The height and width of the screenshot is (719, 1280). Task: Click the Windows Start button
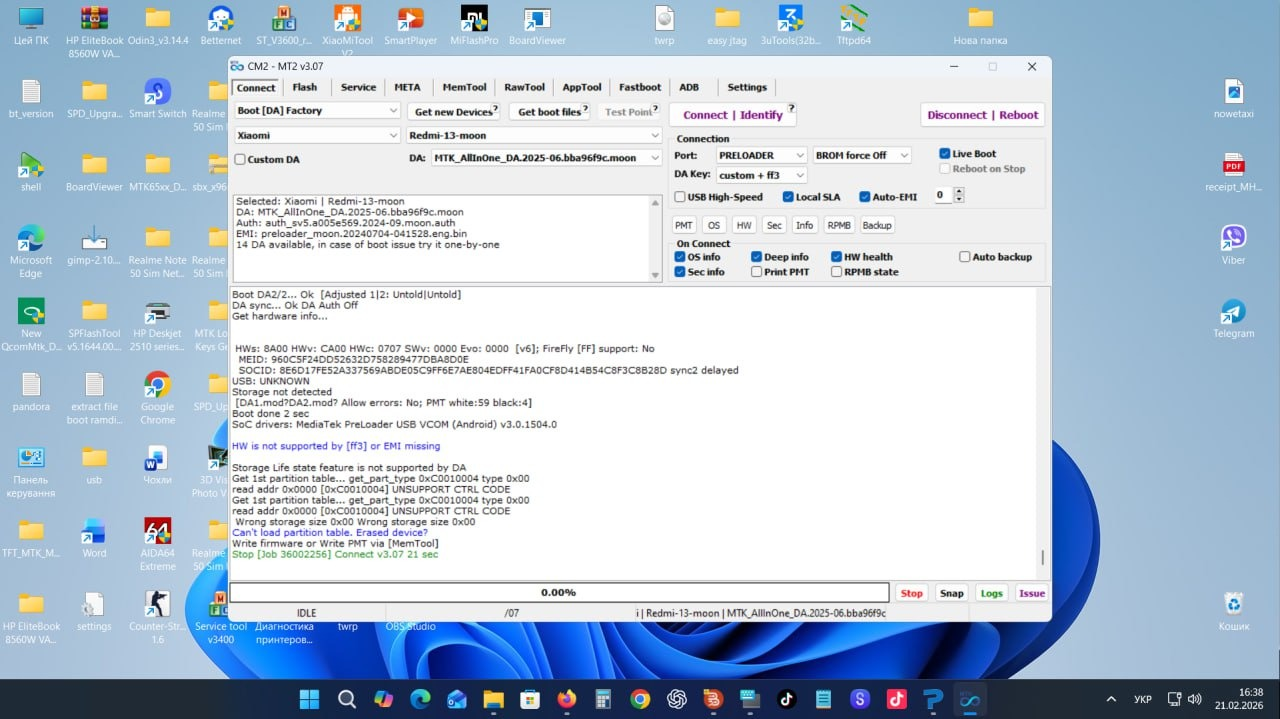[309, 699]
